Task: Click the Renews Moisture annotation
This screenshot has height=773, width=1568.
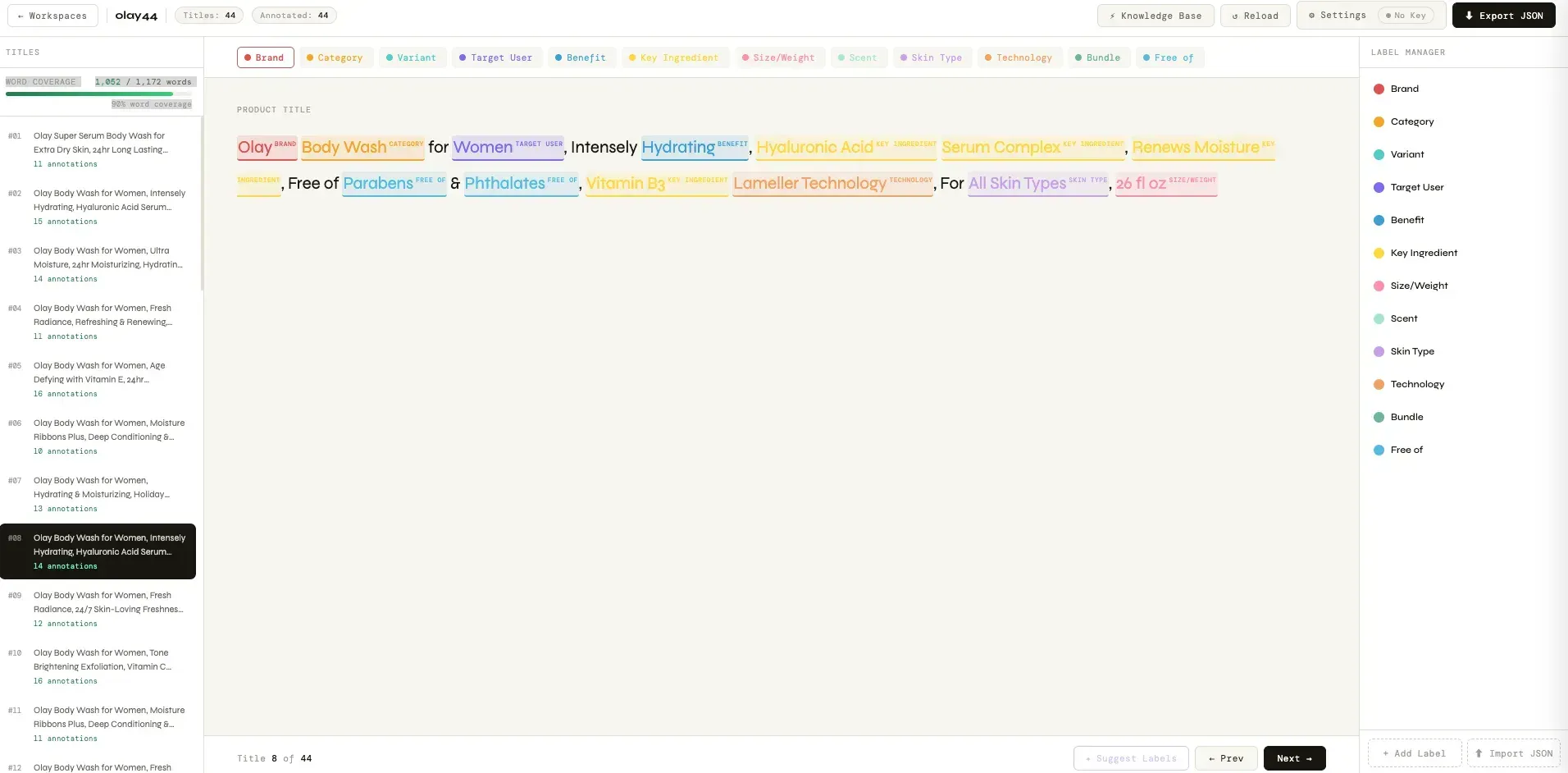Action: 1203,148
